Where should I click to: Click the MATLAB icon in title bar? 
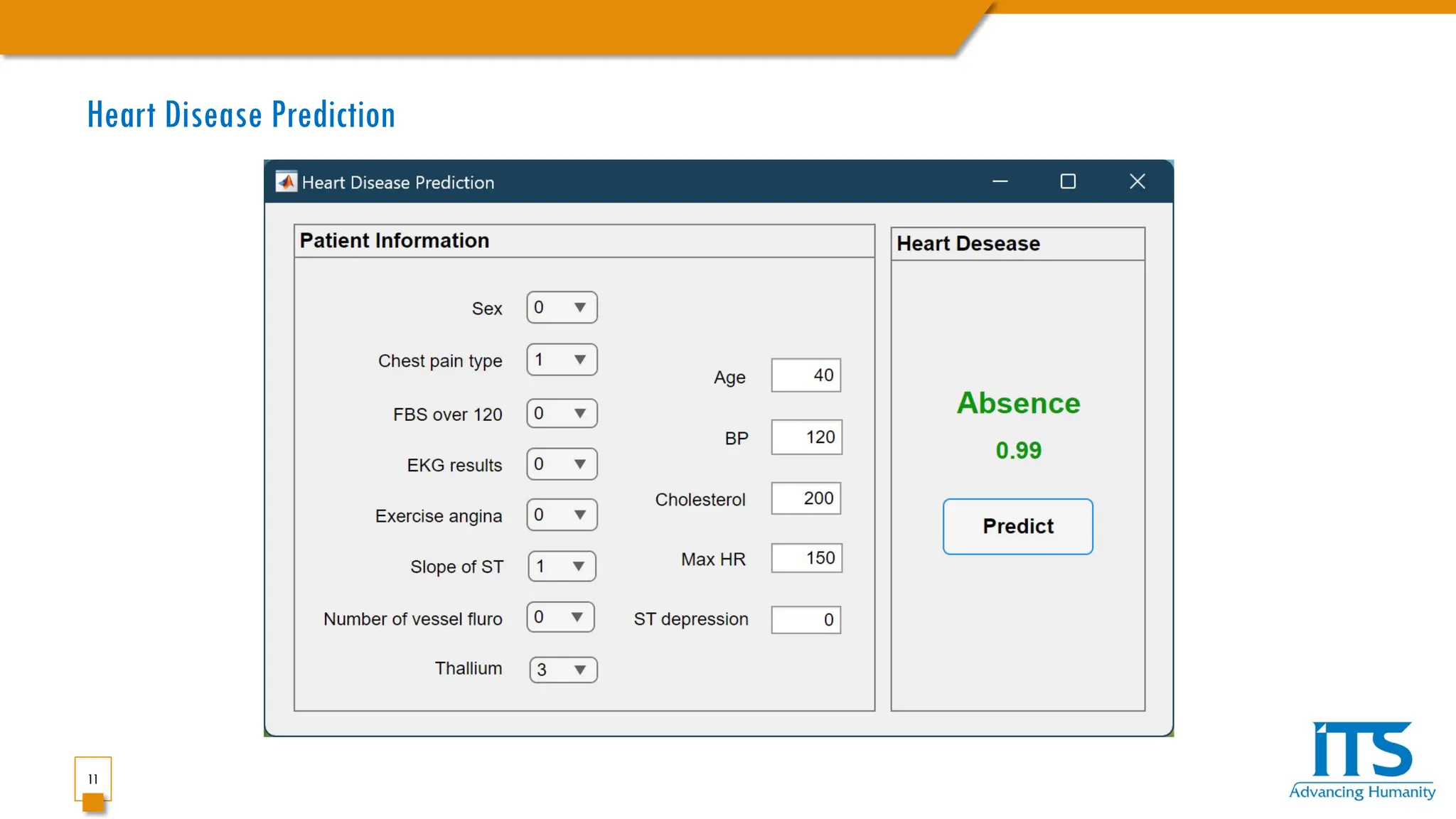pos(286,182)
